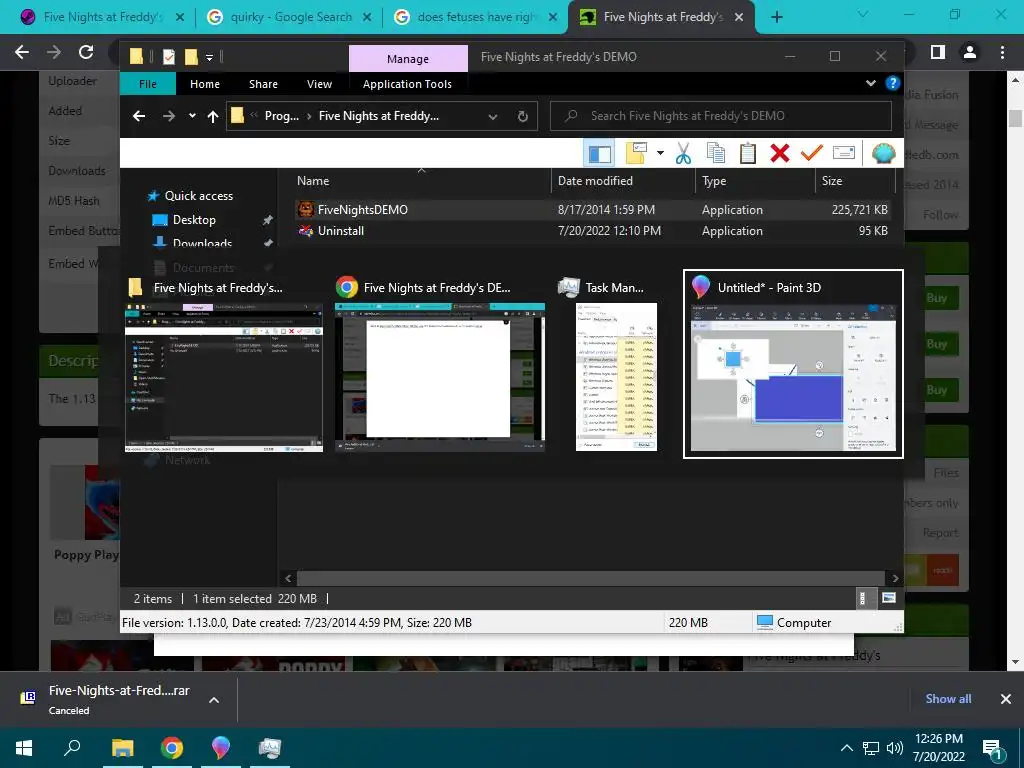
Task: Click the Classic Shell settings shell icon
Action: [x=883, y=153]
